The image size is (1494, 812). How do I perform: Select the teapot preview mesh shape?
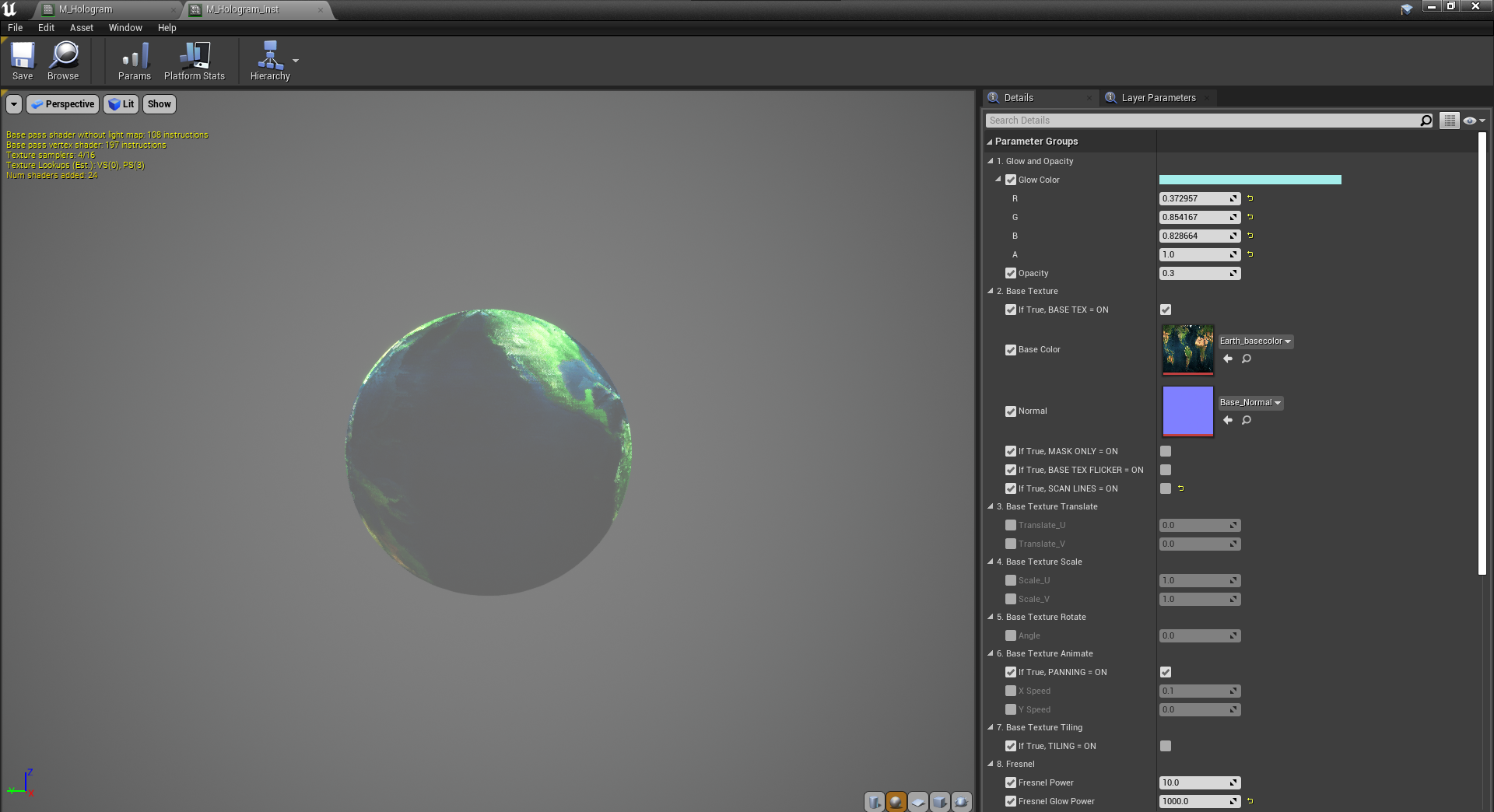[961, 802]
